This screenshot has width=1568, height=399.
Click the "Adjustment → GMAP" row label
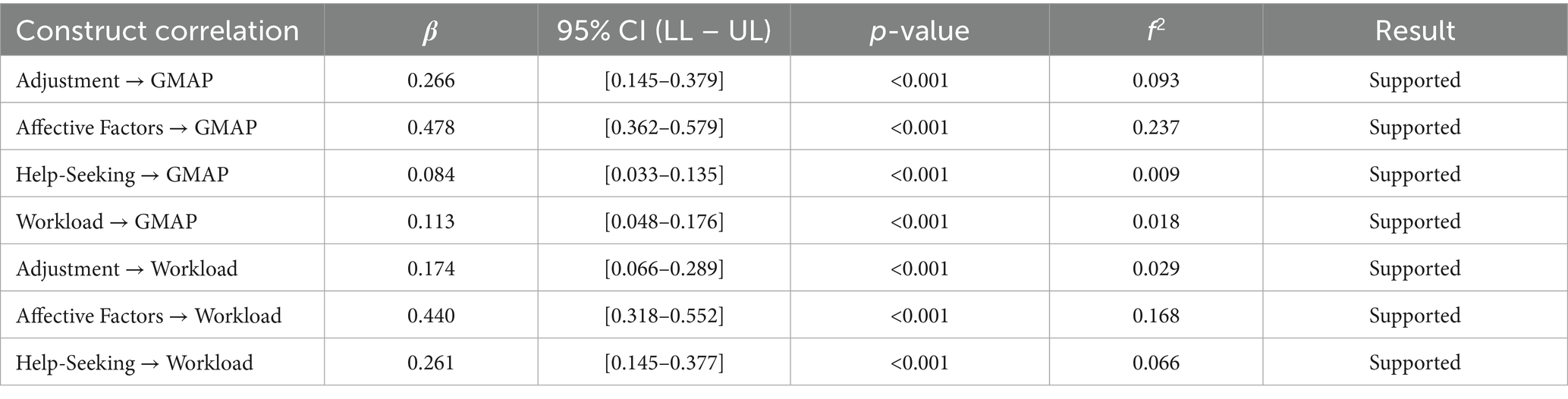tap(115, 80)
